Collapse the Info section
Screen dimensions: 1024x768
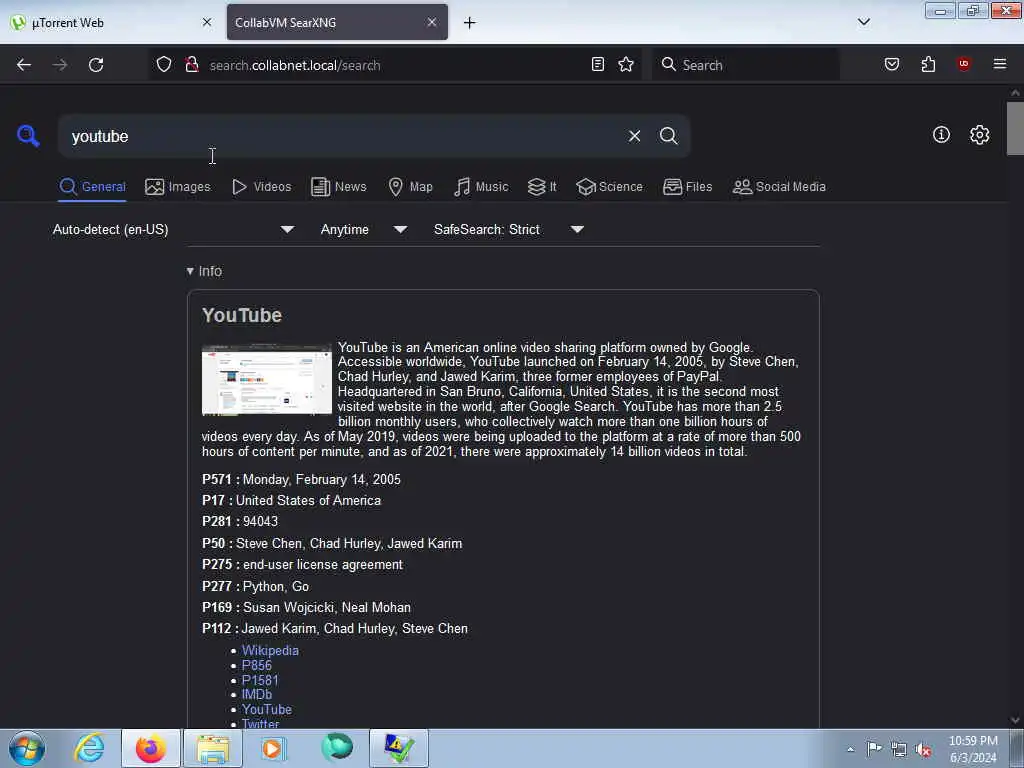(x=204, y=271)
